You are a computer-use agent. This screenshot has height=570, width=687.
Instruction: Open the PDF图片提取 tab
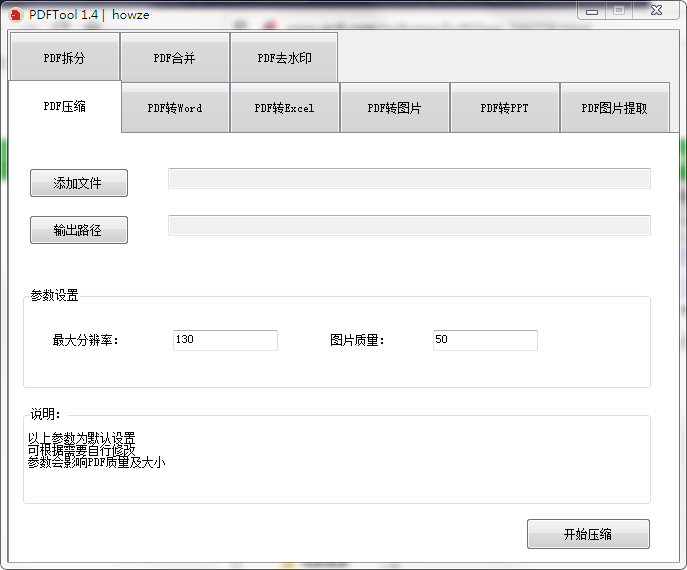coord(615,108)
